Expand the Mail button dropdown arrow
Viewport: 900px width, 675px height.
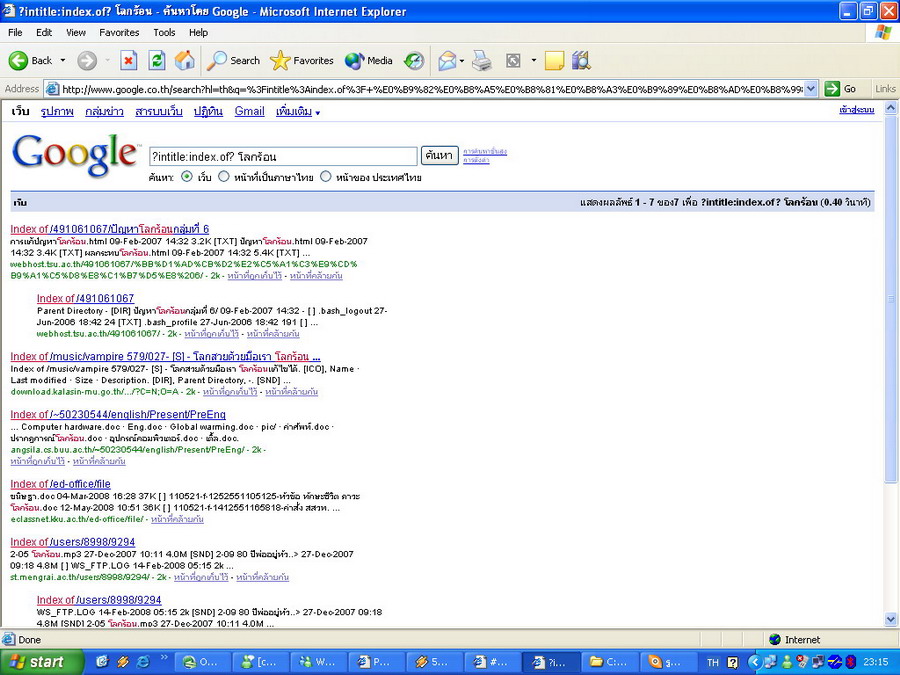[x=461, y=60]
